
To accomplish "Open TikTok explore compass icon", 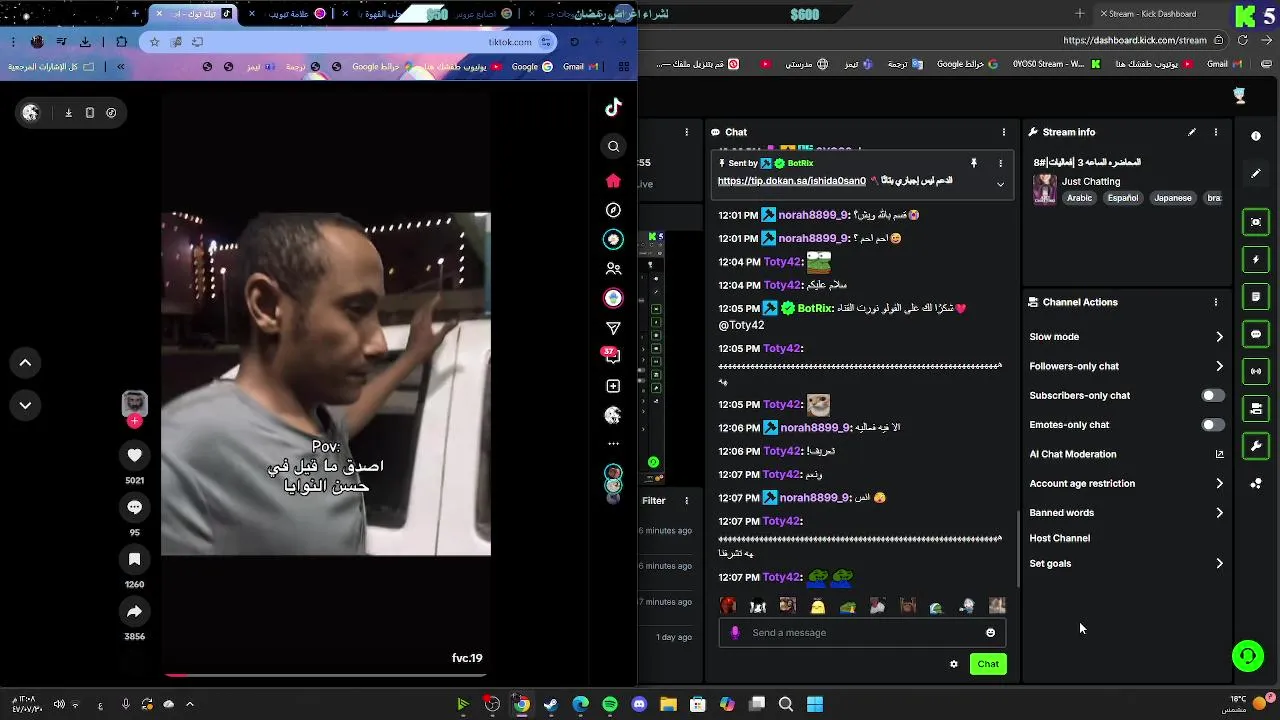I will [613, 210].
